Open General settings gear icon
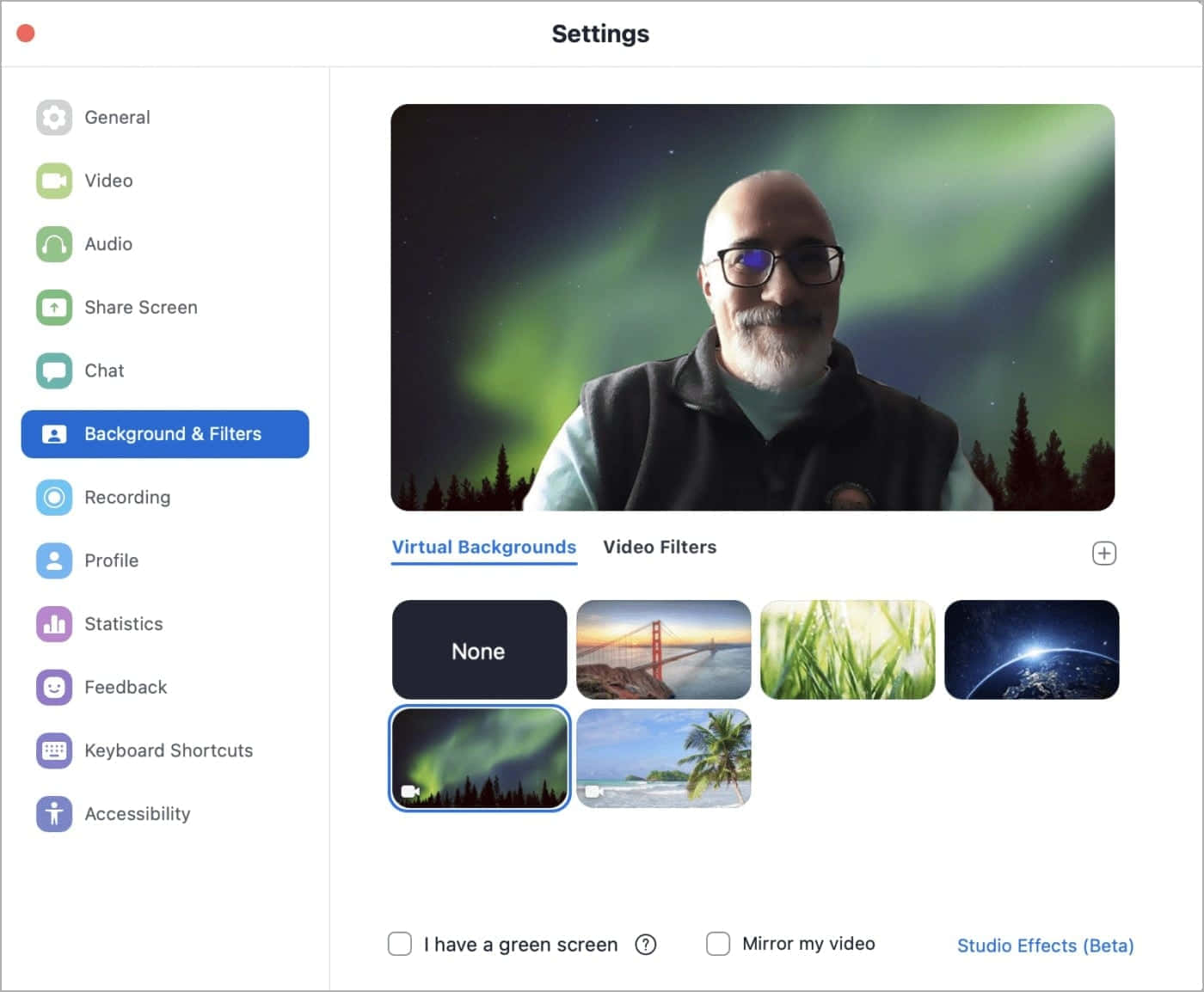The width and height of the screenshot is (1204, 992). (54, 117)
